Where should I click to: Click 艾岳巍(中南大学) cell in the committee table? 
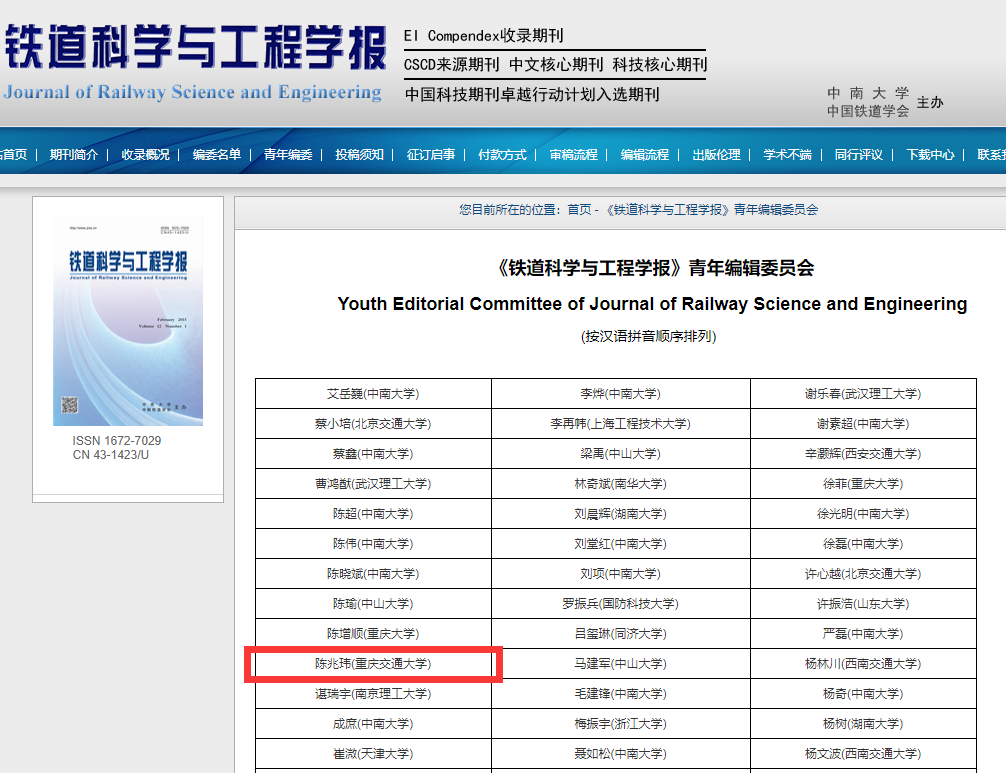click(x=372, y=394)
